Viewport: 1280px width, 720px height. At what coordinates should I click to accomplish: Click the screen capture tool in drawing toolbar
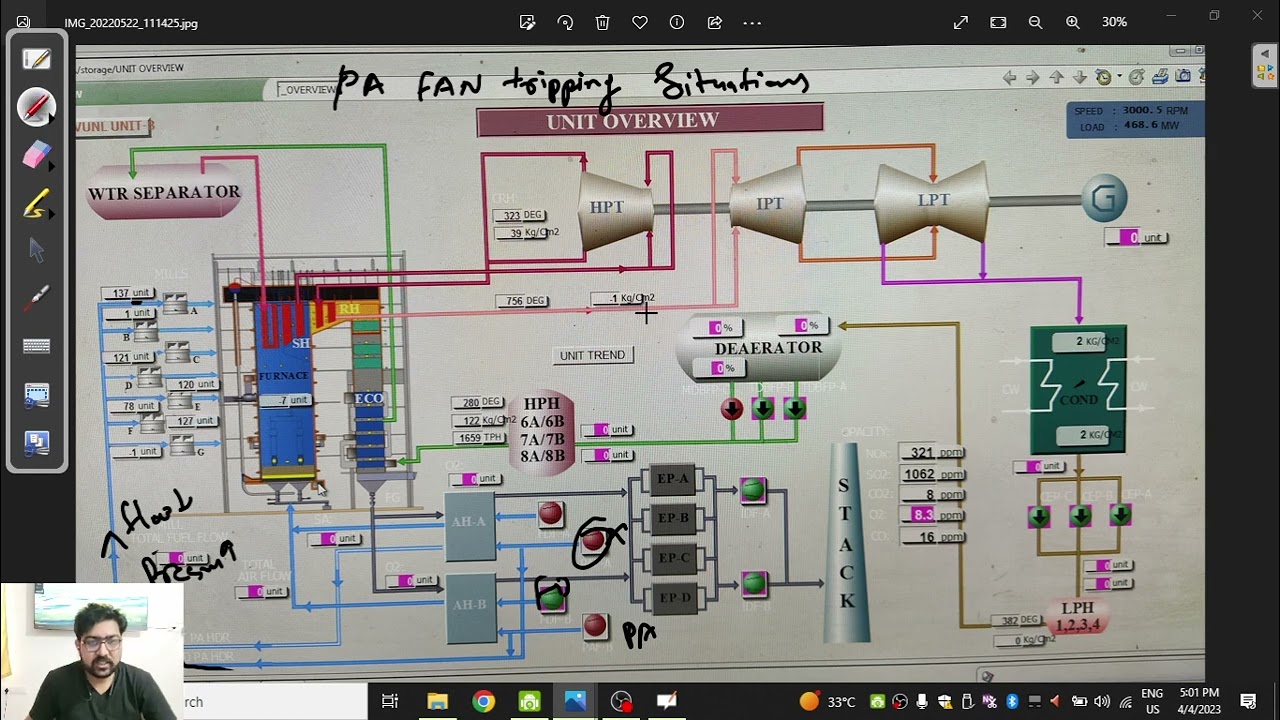tap(37, 395)
